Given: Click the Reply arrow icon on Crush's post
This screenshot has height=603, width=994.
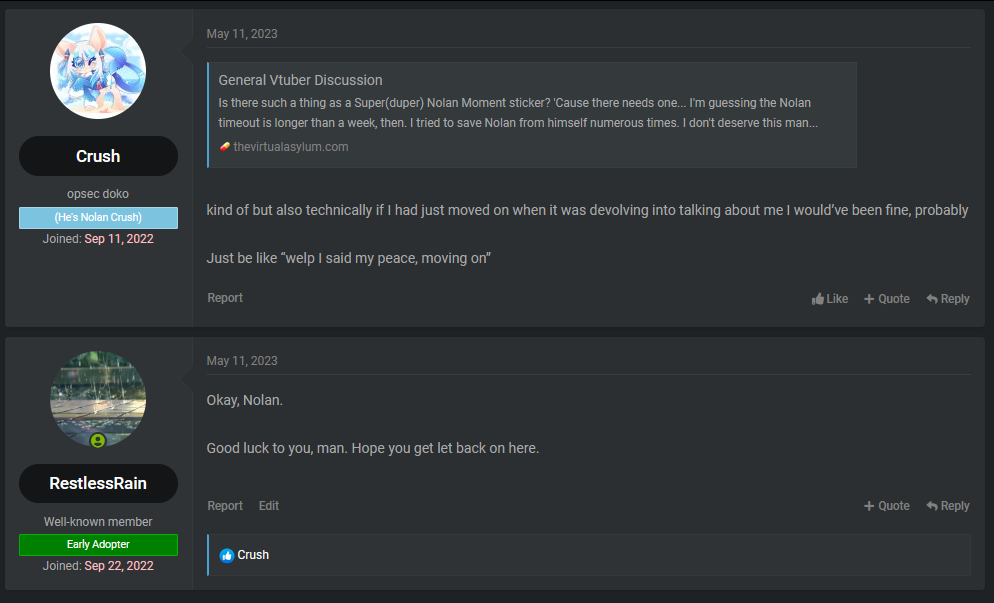Looking at the screenshot, I should [932, 299].
